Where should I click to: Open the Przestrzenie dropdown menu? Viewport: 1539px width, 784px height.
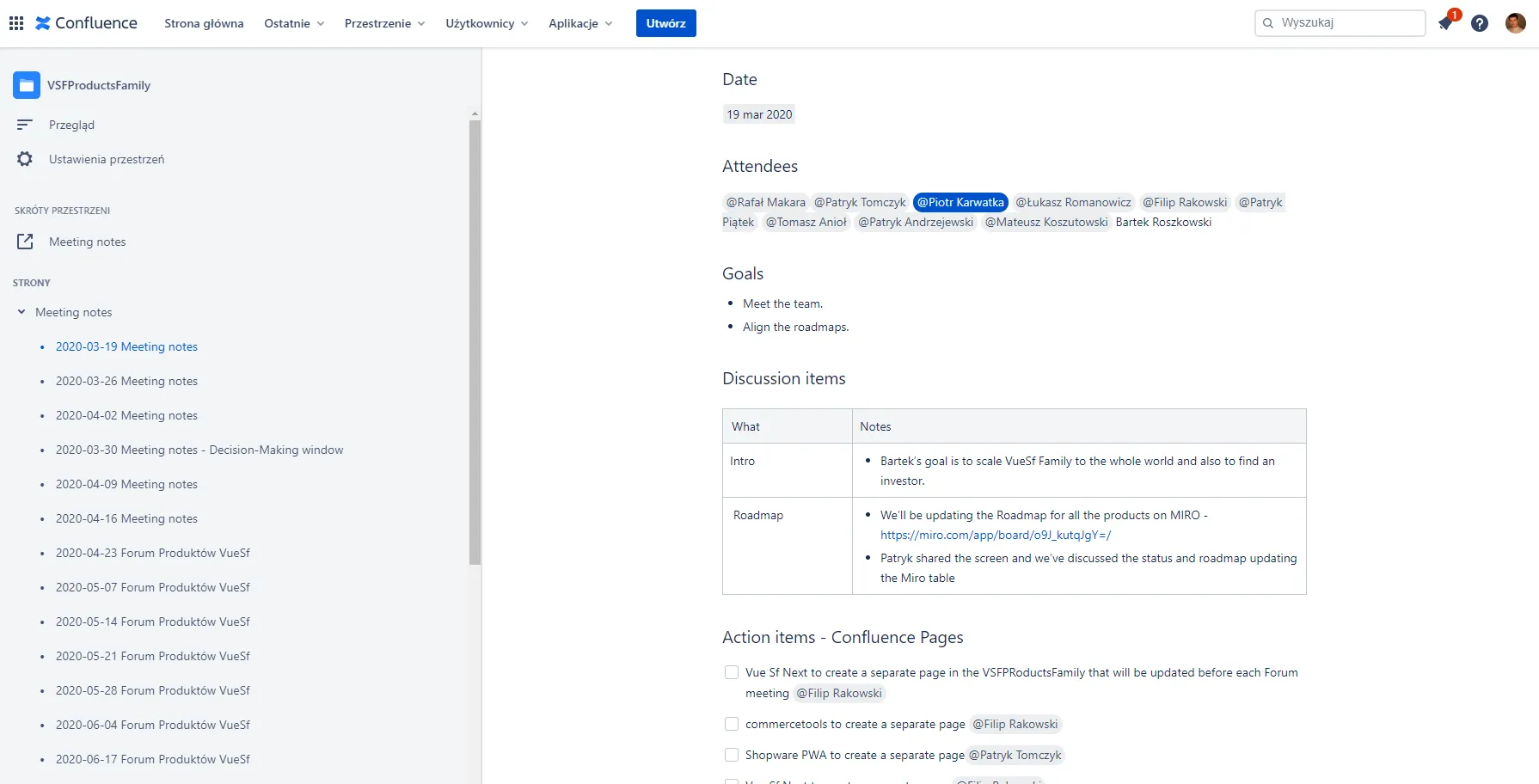click(x=384, y=23)
